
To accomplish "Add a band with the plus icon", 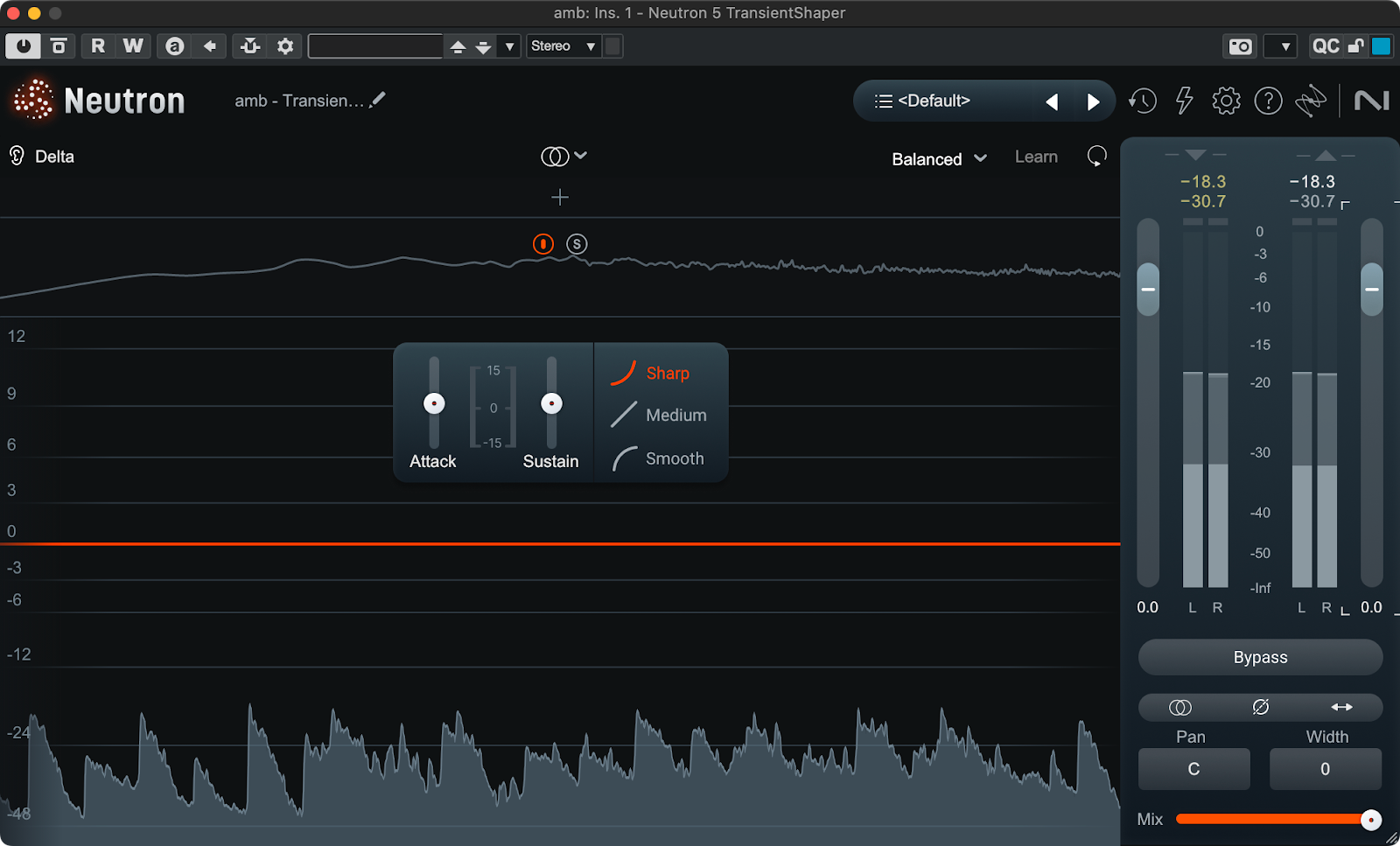I will [x=560, y=198].
